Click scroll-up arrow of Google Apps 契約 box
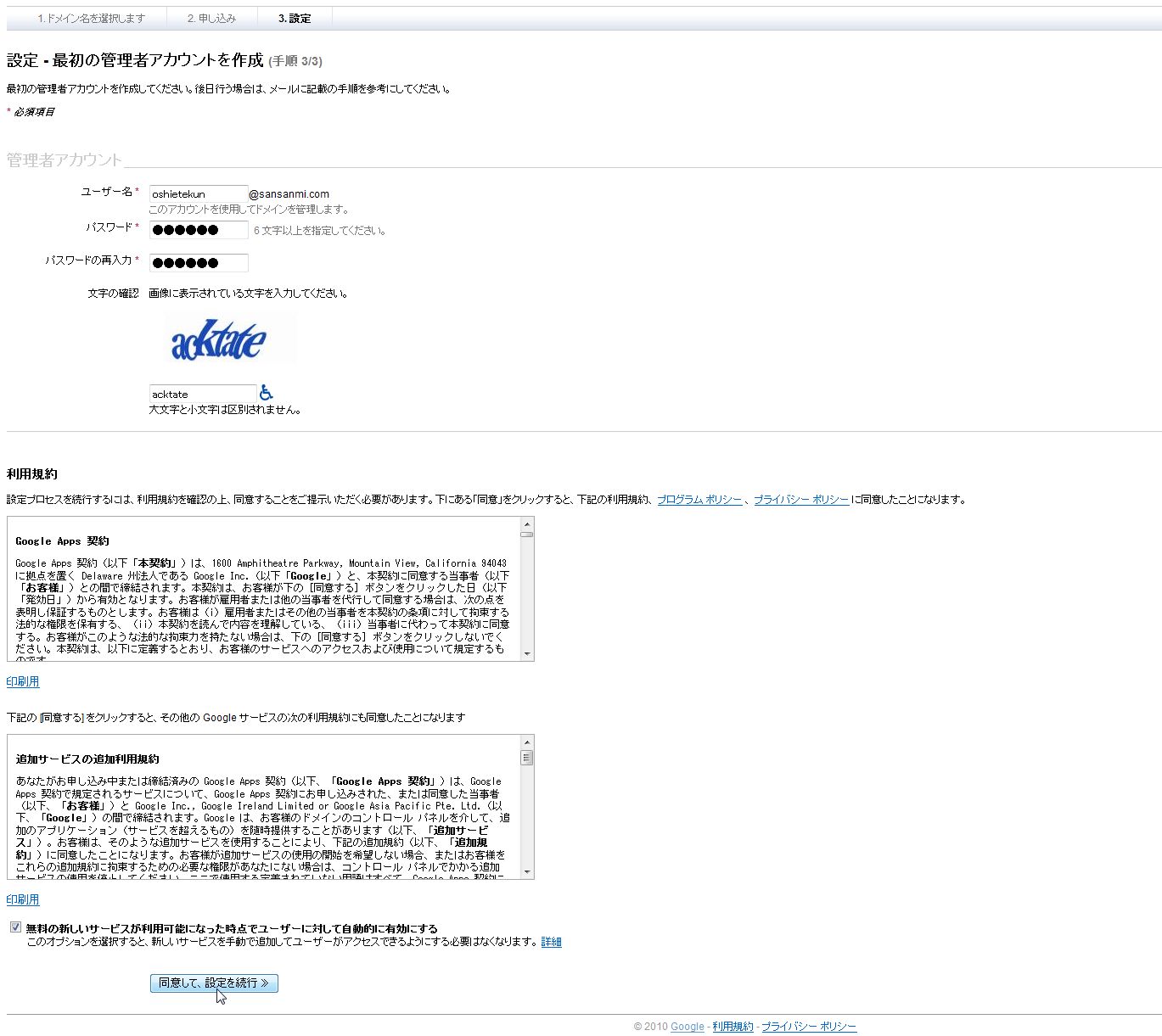Viewport: 1162px width, 1036px height. point(527,524)
